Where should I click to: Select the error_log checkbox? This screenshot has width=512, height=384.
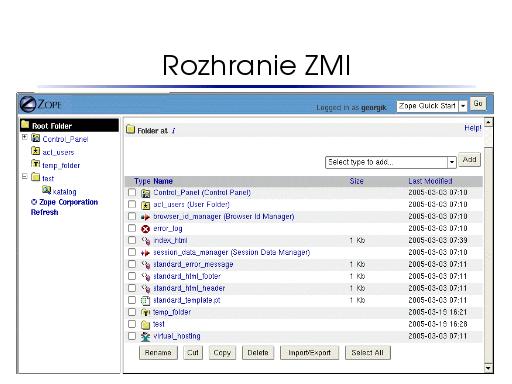pyautogui.click(x=132, y=228)
